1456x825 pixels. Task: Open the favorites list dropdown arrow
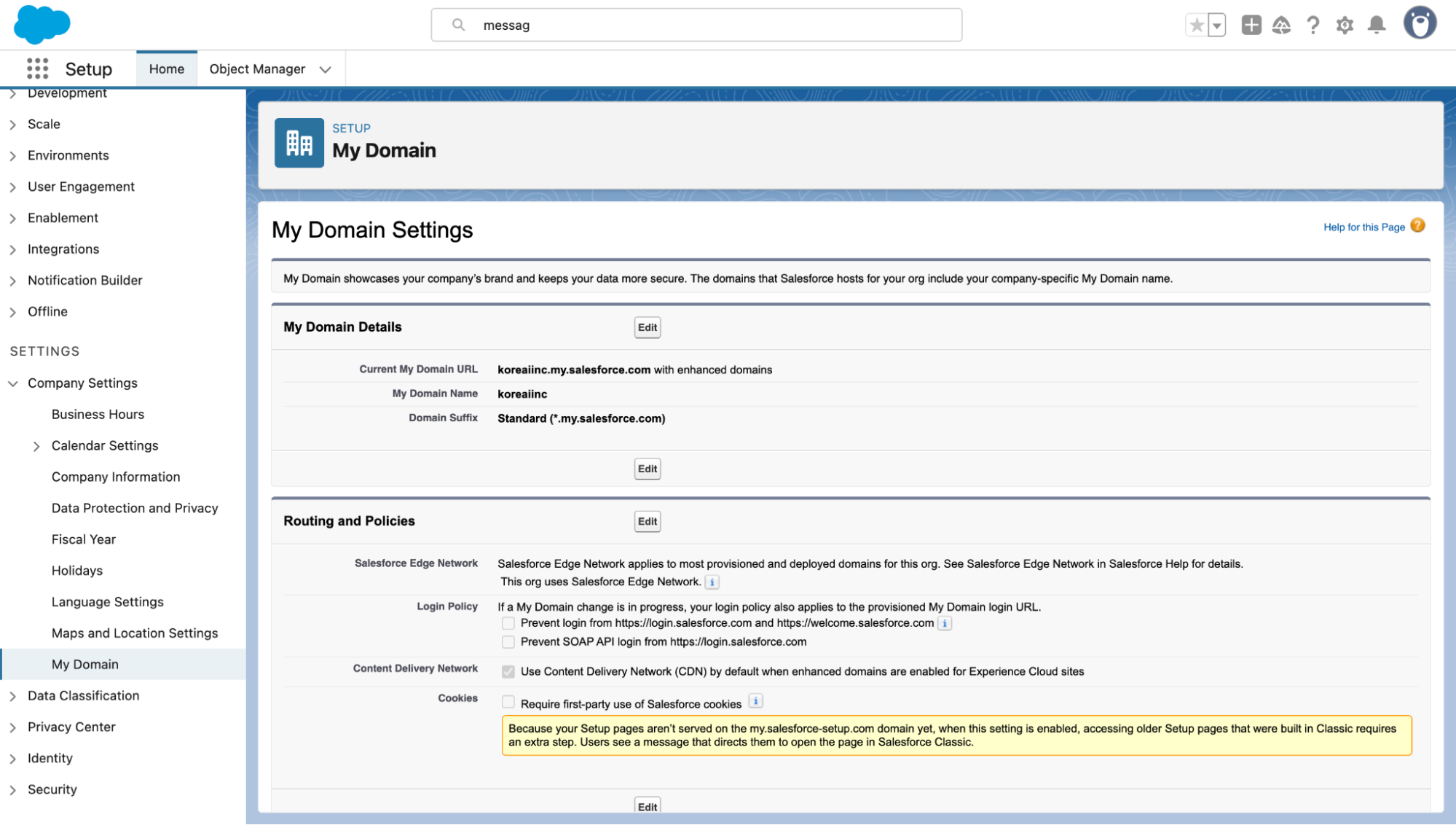click(1216, 26)
